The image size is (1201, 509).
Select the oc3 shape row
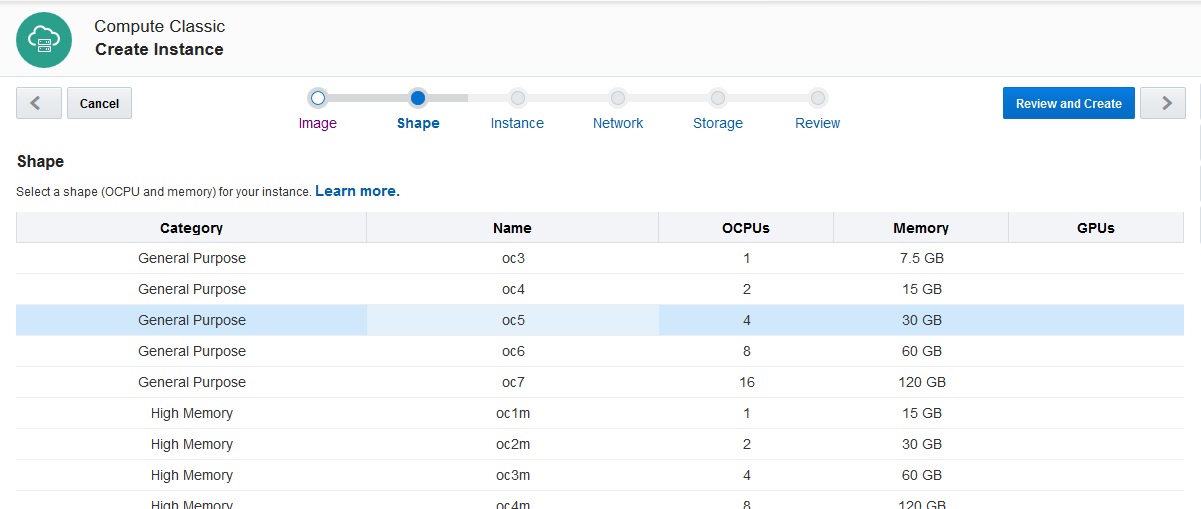pos(513,258)
